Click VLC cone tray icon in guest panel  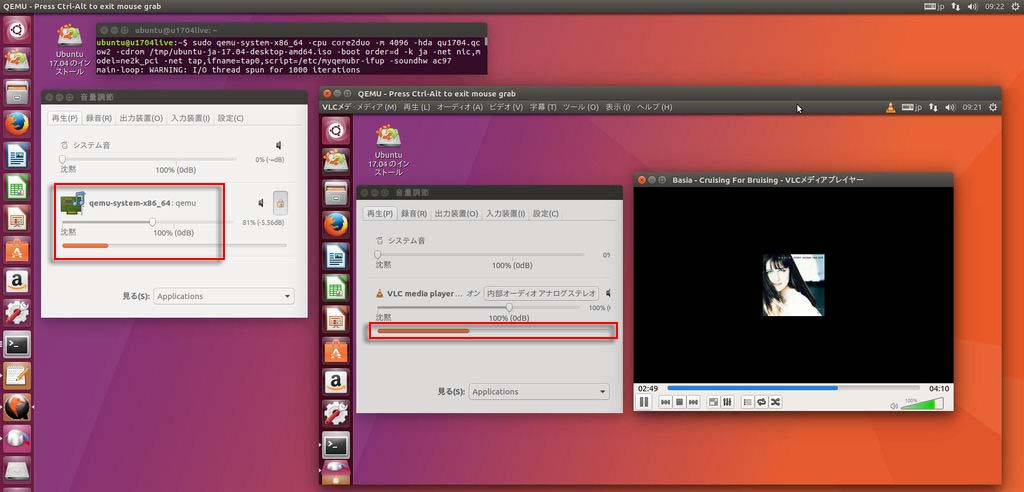[x=890, y=107]
